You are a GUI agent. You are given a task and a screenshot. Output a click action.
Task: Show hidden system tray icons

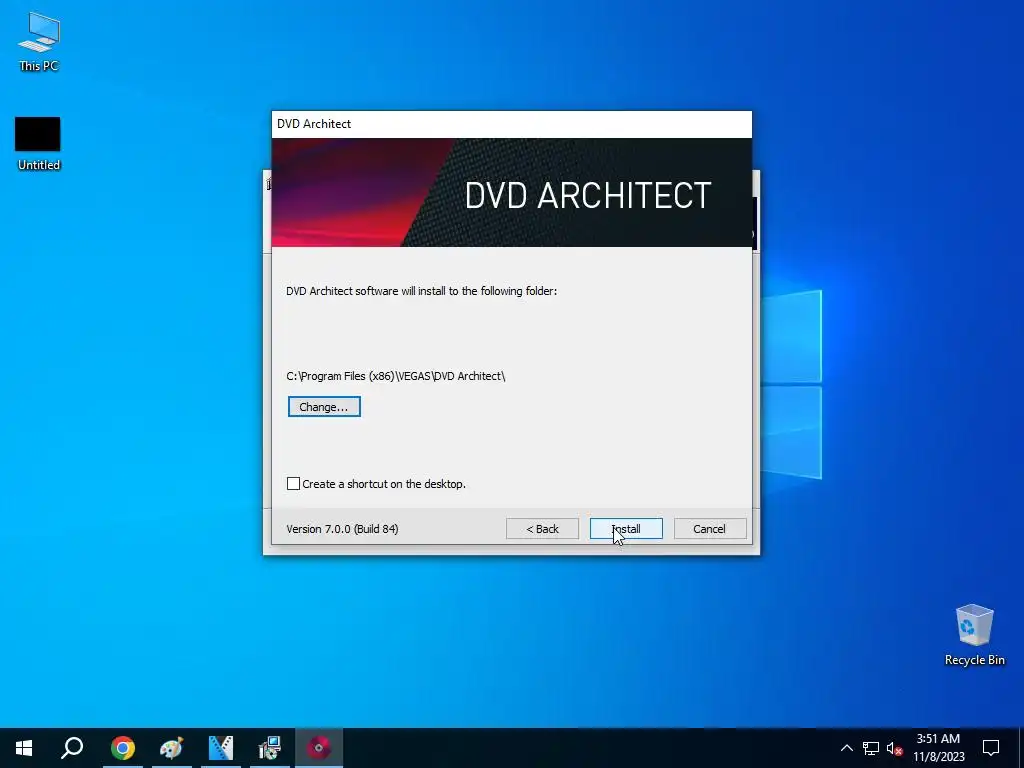pos(846,748)
